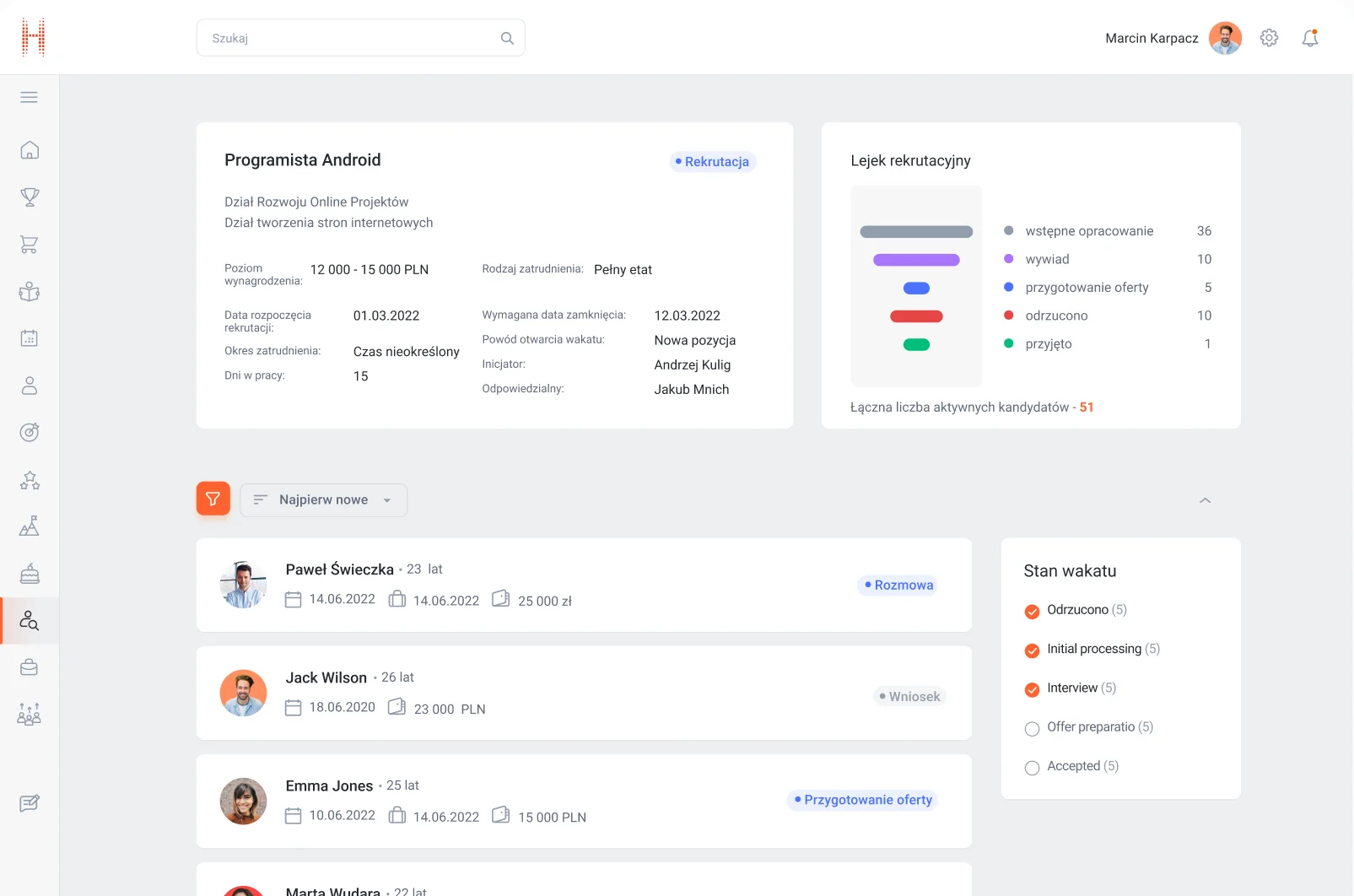Open the calendar icon in sidebar
Screen dimensions: 1354x896
pyautogui.click(x=30, y=338)
